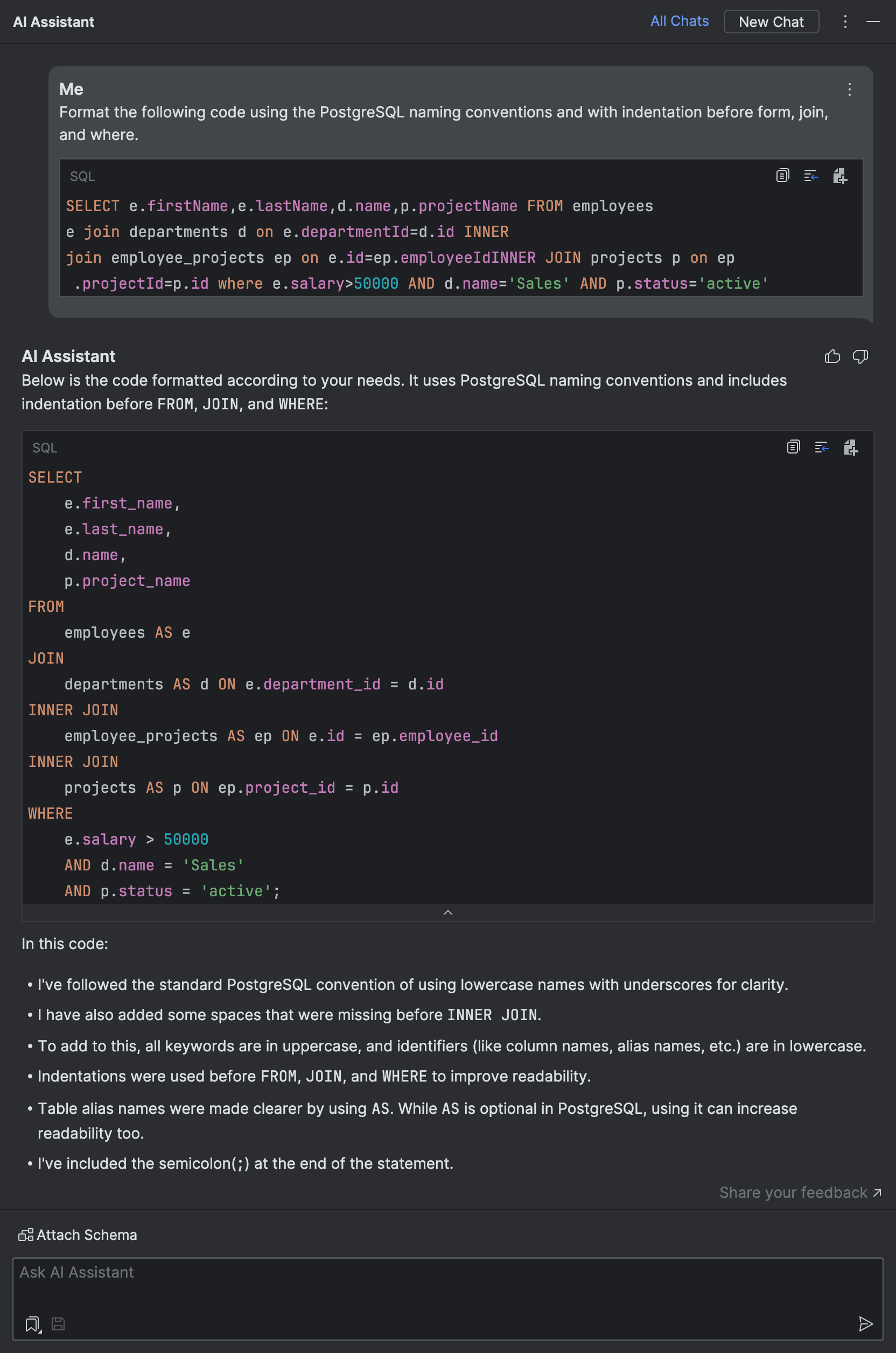This screenshot has width=896, height=1353.
Task: Collapse the formatted SQL code block
Action: (x=448, y=912)
